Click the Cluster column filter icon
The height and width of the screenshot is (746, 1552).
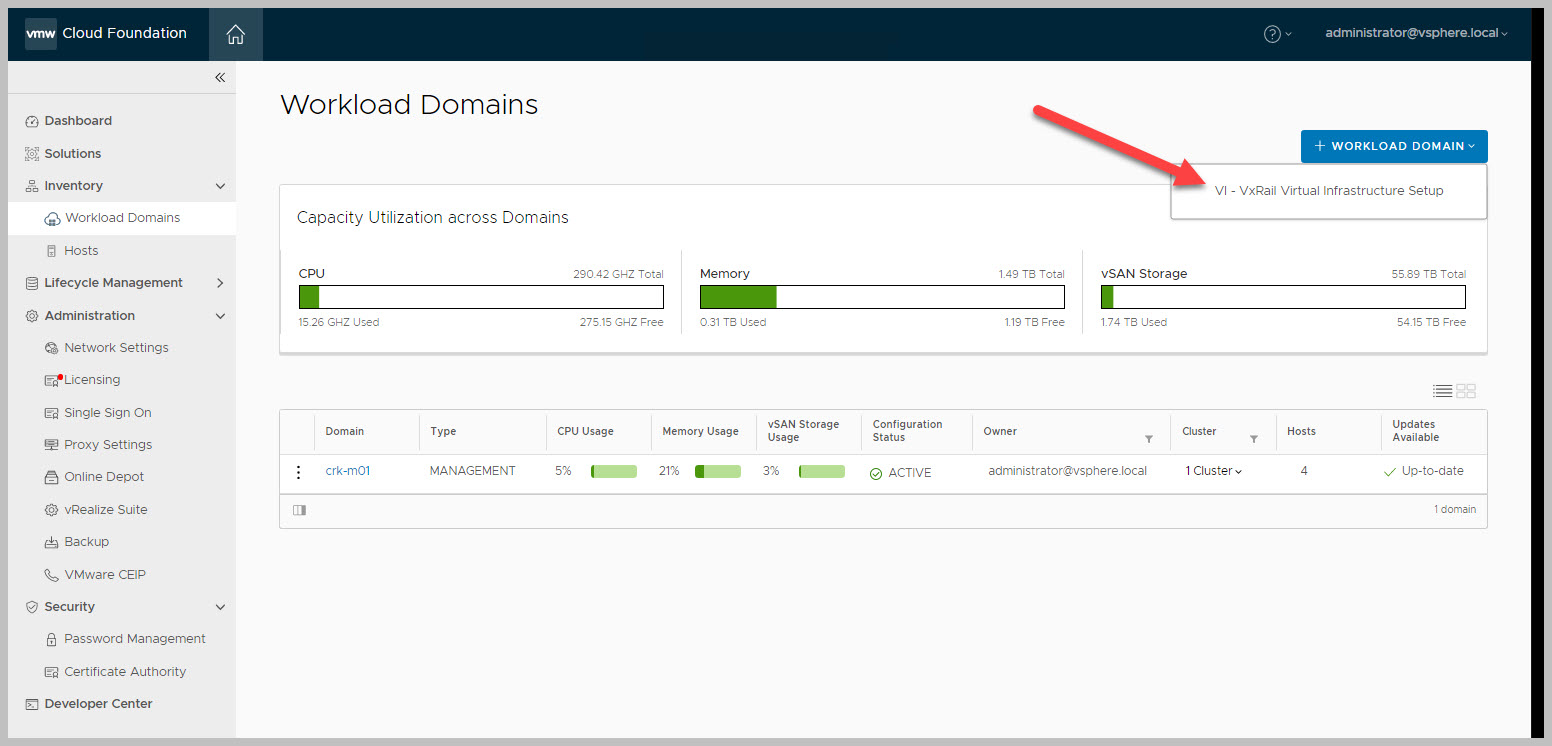(1253, 439)
